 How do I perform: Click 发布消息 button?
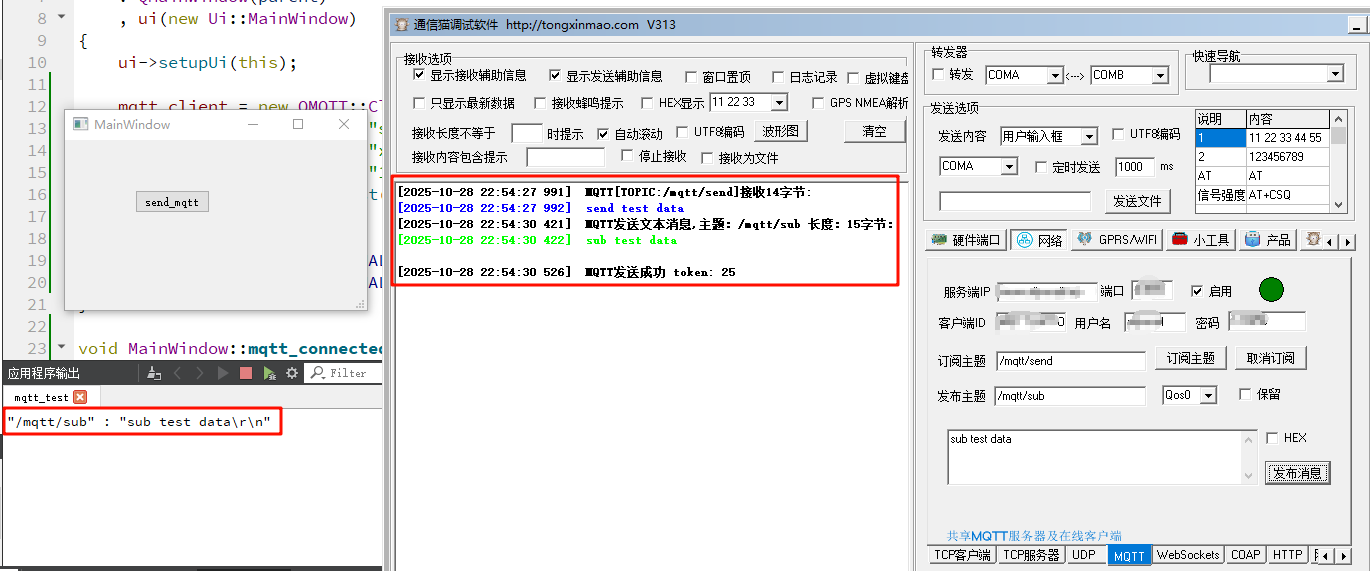1297,473
